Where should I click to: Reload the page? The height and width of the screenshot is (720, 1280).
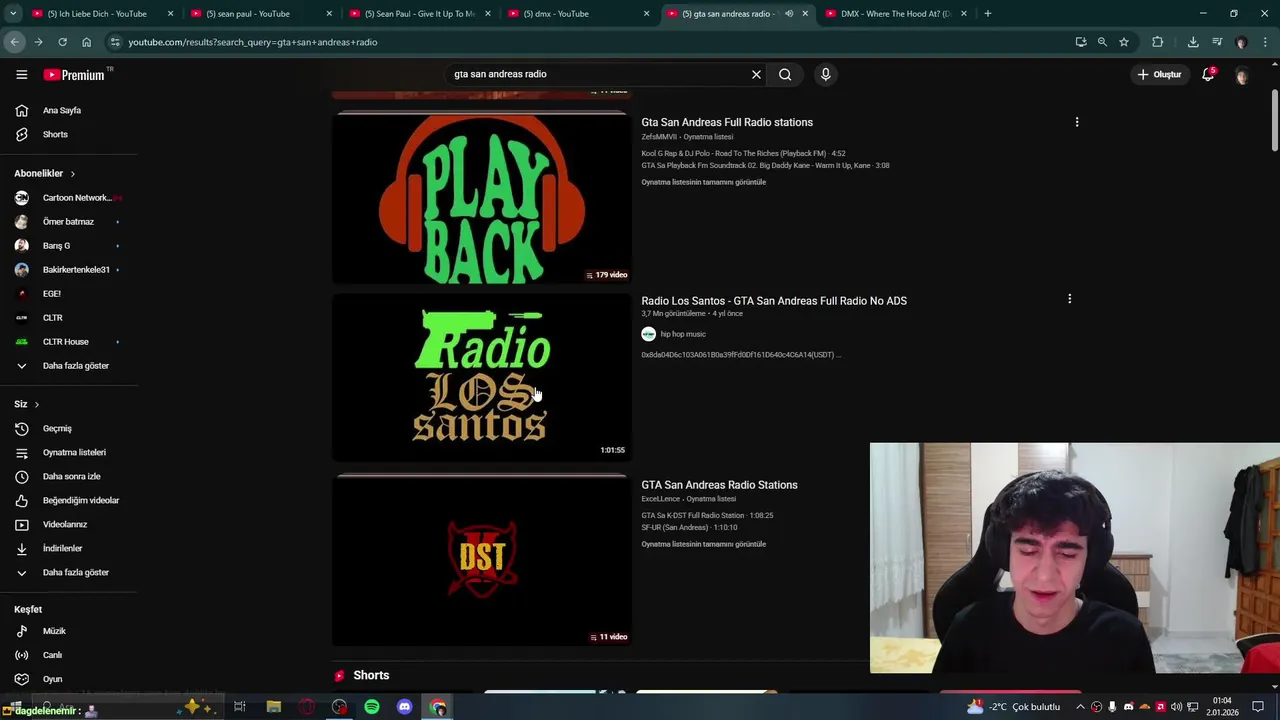[x=62, y=42]
